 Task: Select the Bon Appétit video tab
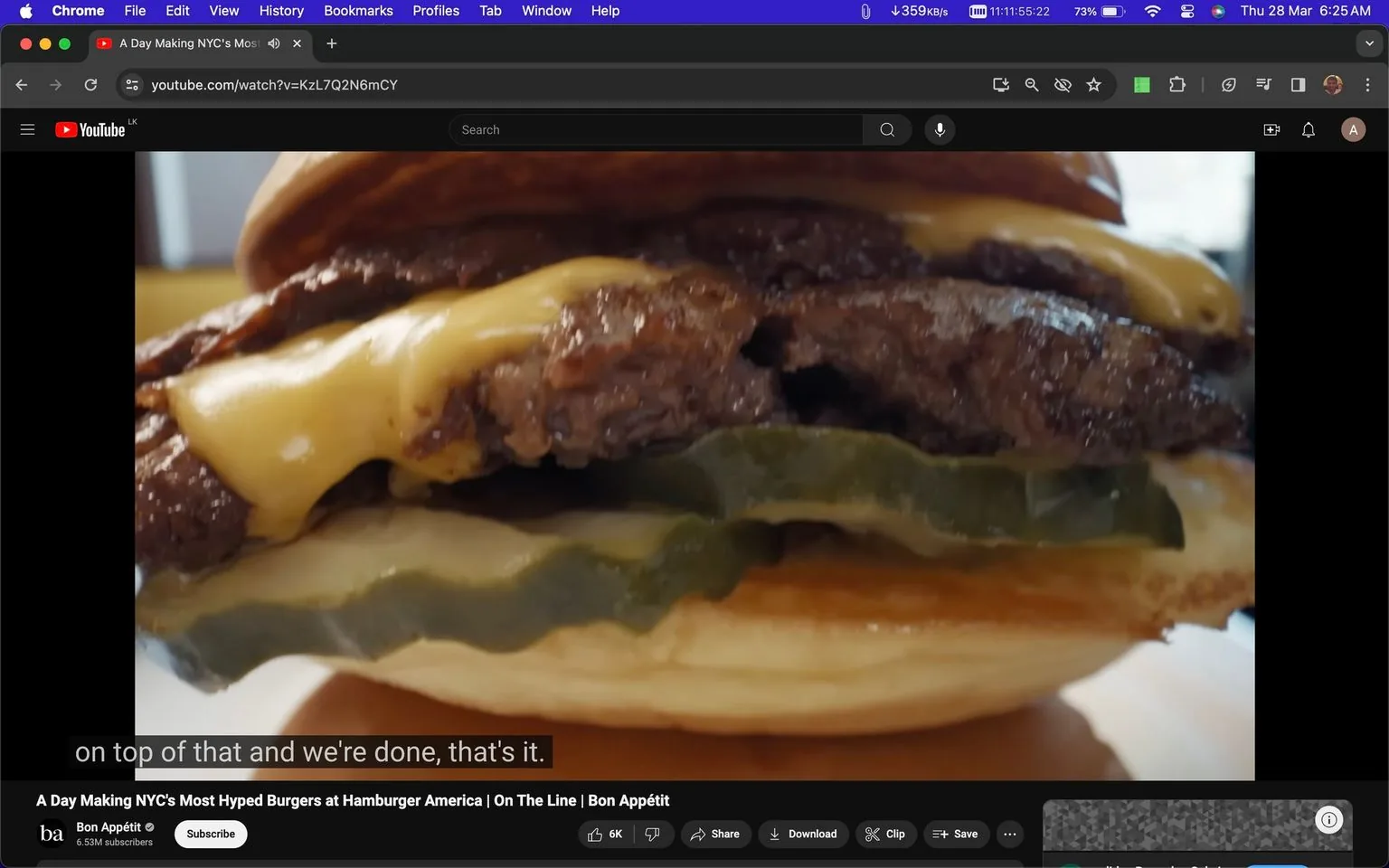(x=185, y=42)
